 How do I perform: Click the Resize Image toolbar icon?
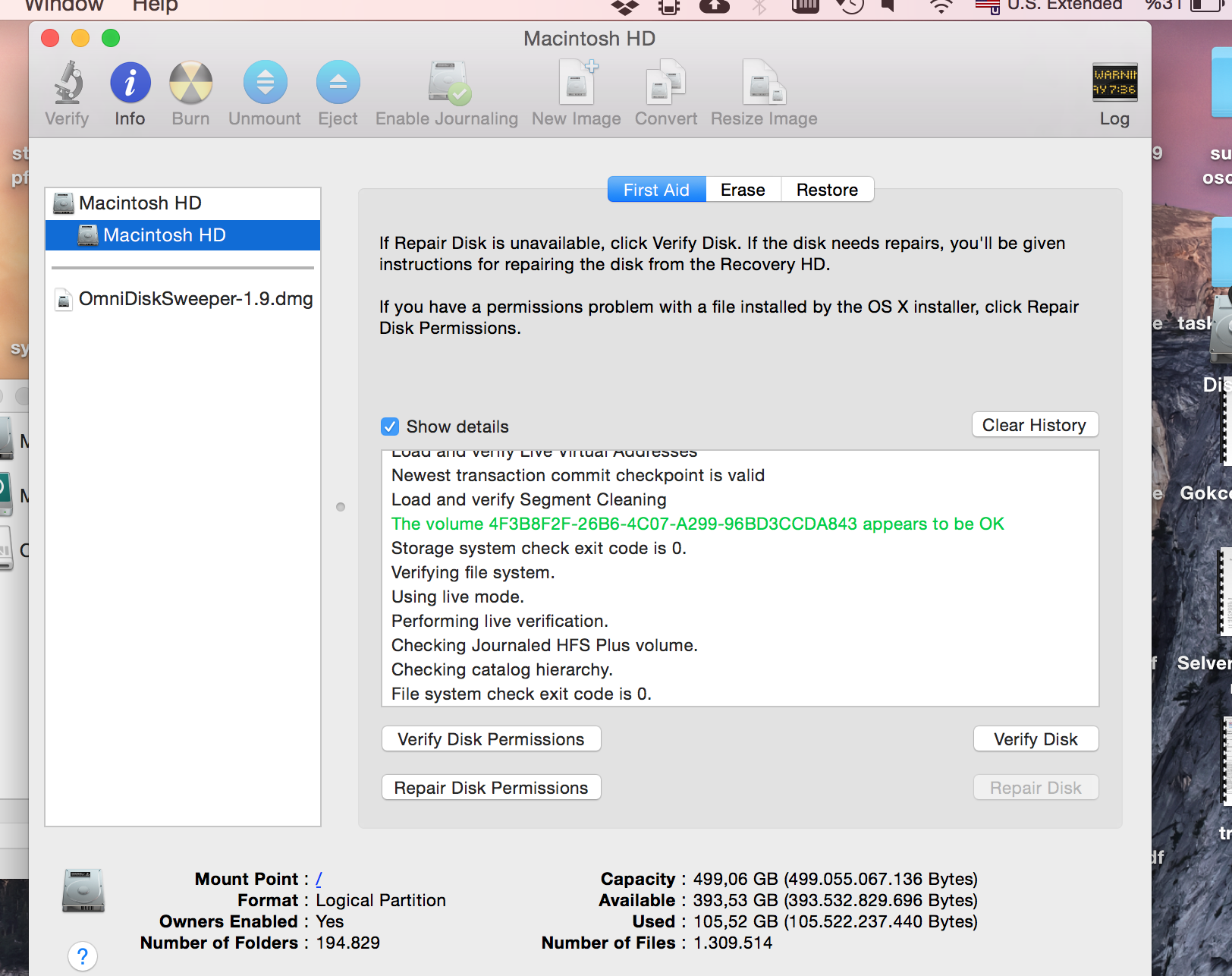(x=764, y=83)
